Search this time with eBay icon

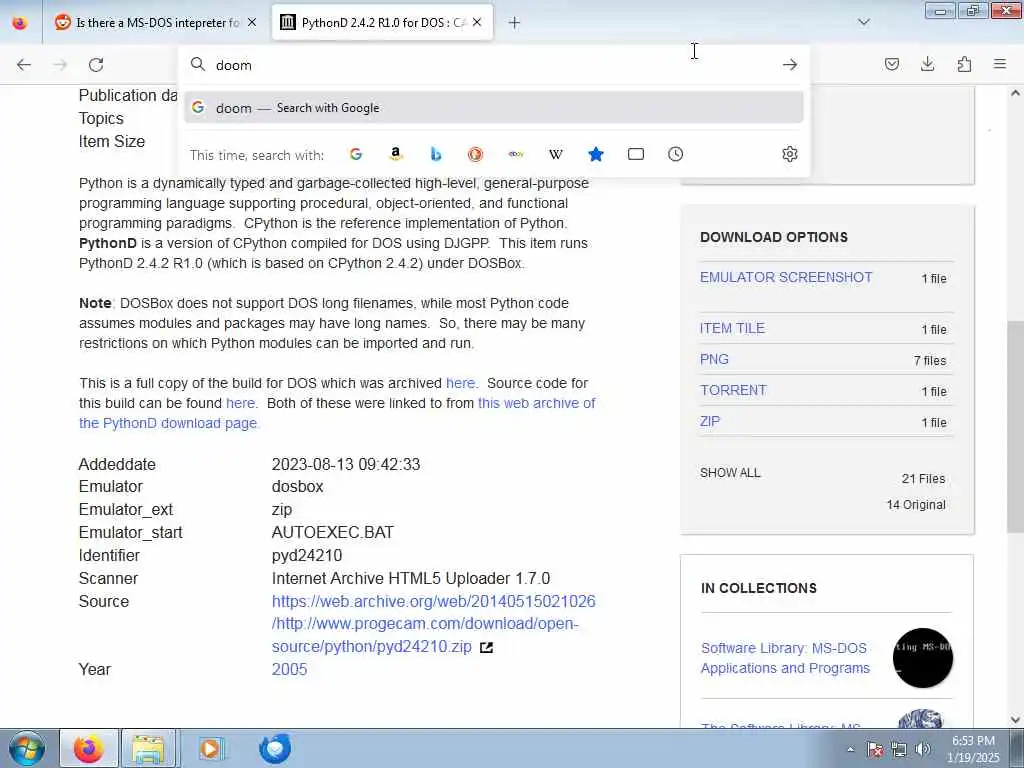coord(516,154)
